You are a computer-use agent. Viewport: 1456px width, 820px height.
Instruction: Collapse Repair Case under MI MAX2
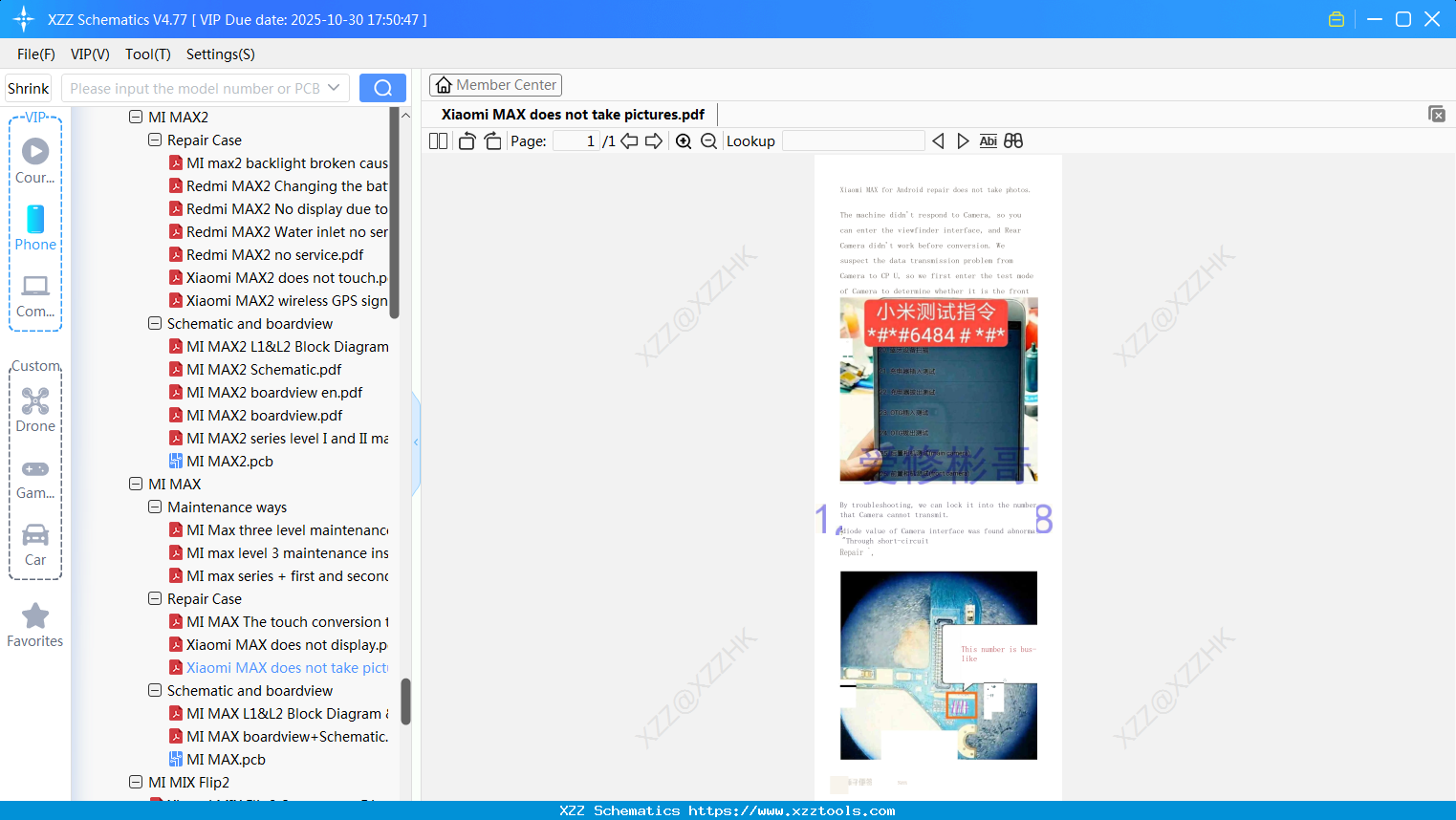tap(155, 140)
